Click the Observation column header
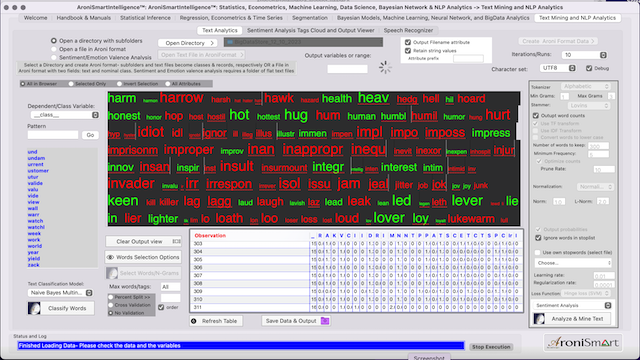 [x=210, y=236]
